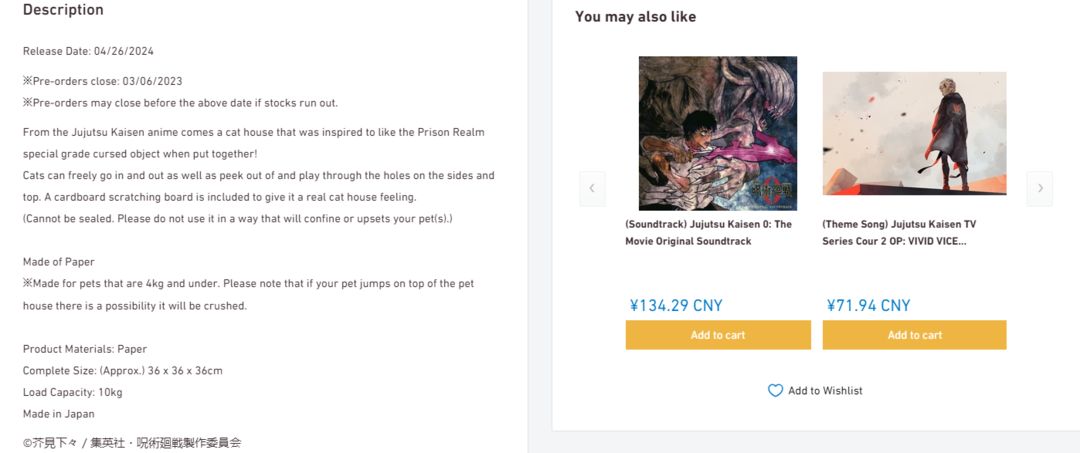Show next items with the right carousel arrow
Image resolution: width=1080 pixels, height=453 pixels.
(1039, 189)
